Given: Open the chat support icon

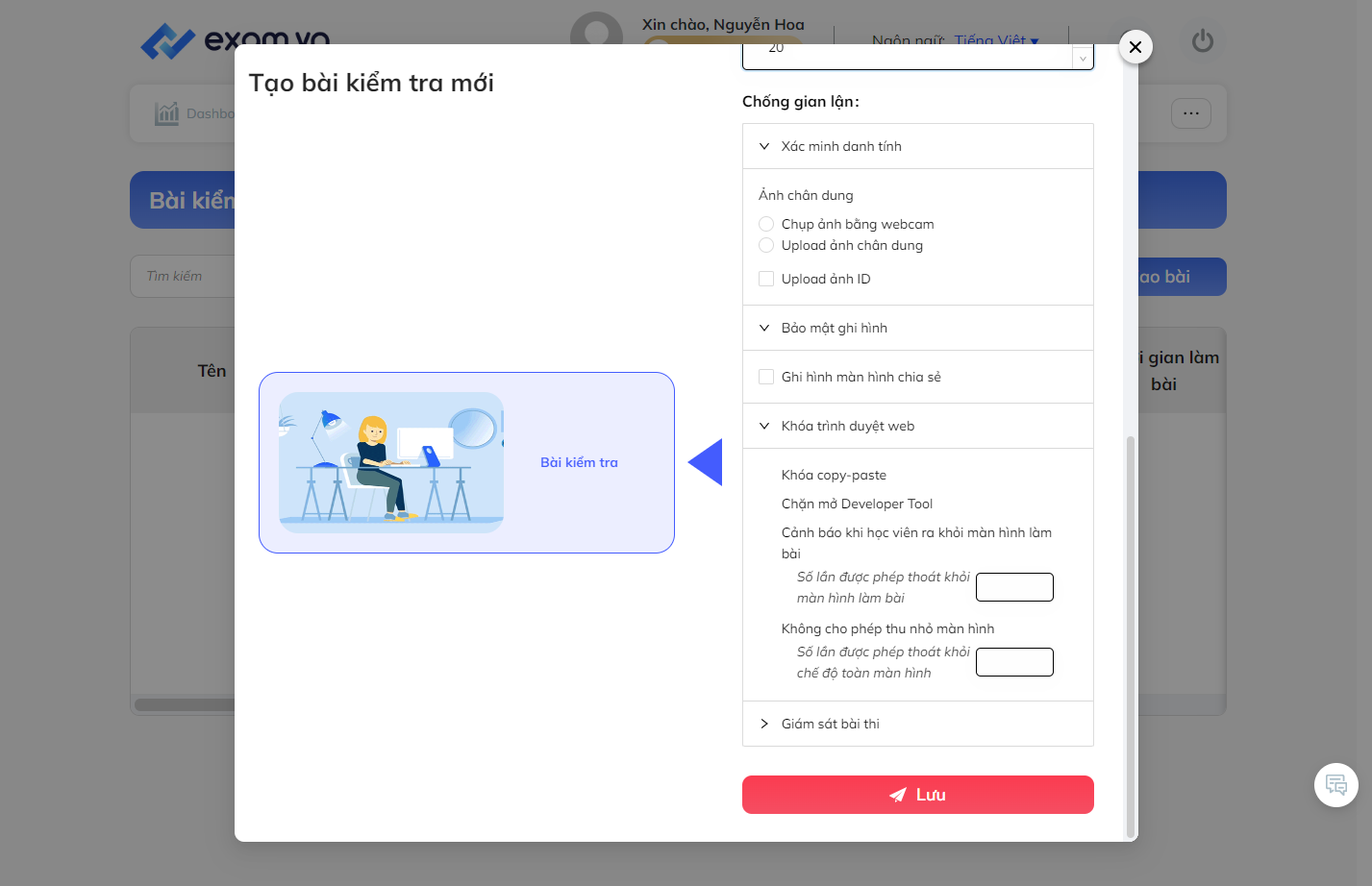Looking at the screenshot, I should pyautogui.click(x=1336, y=785).
